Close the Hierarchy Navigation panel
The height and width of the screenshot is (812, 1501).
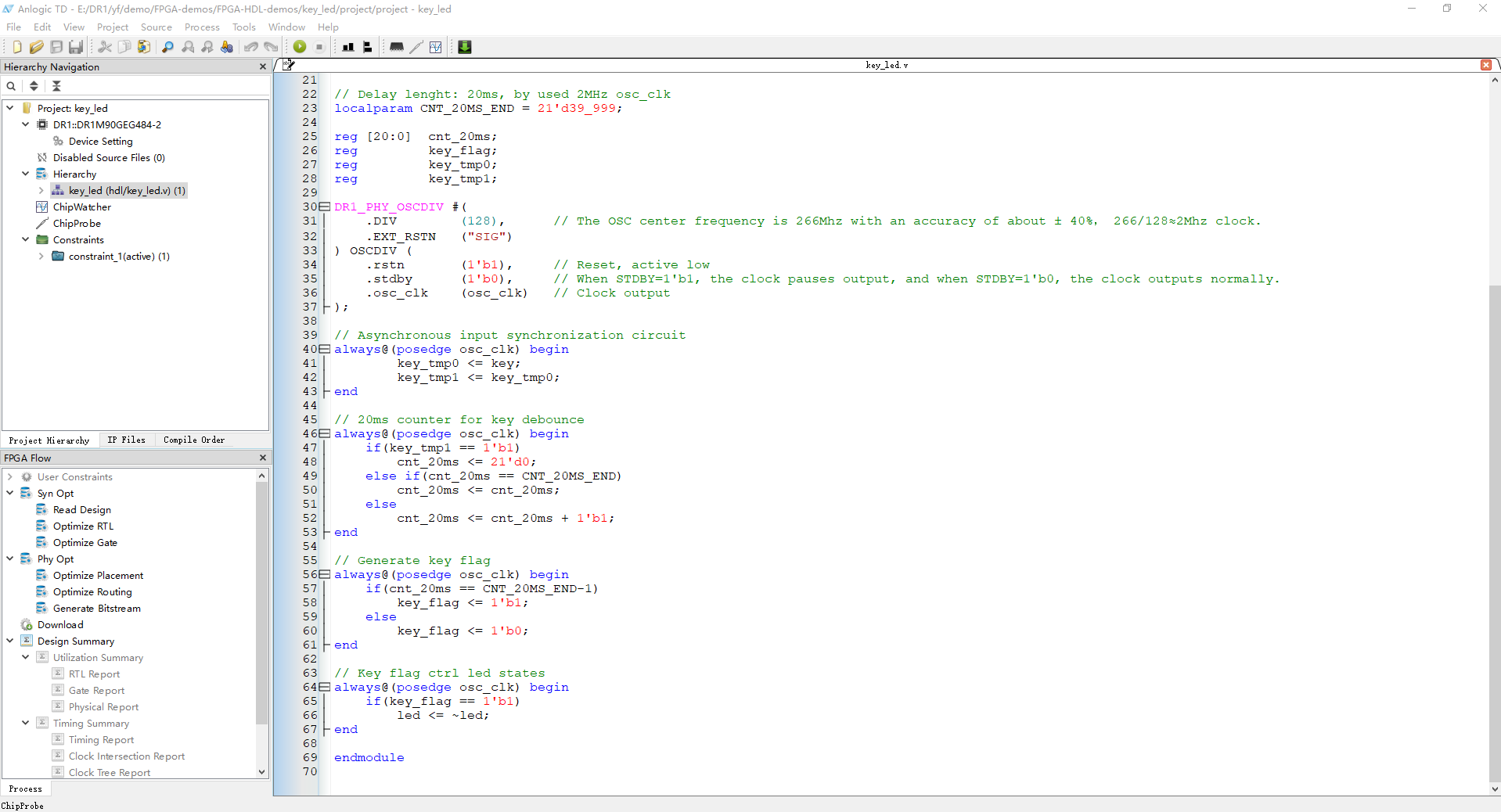pos(263,66)
